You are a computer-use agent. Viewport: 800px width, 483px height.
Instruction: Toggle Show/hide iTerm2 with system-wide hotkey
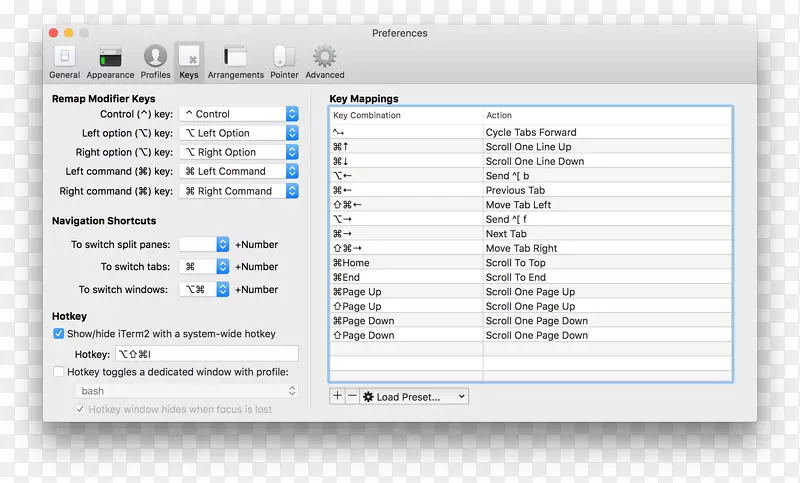point(59,334)
